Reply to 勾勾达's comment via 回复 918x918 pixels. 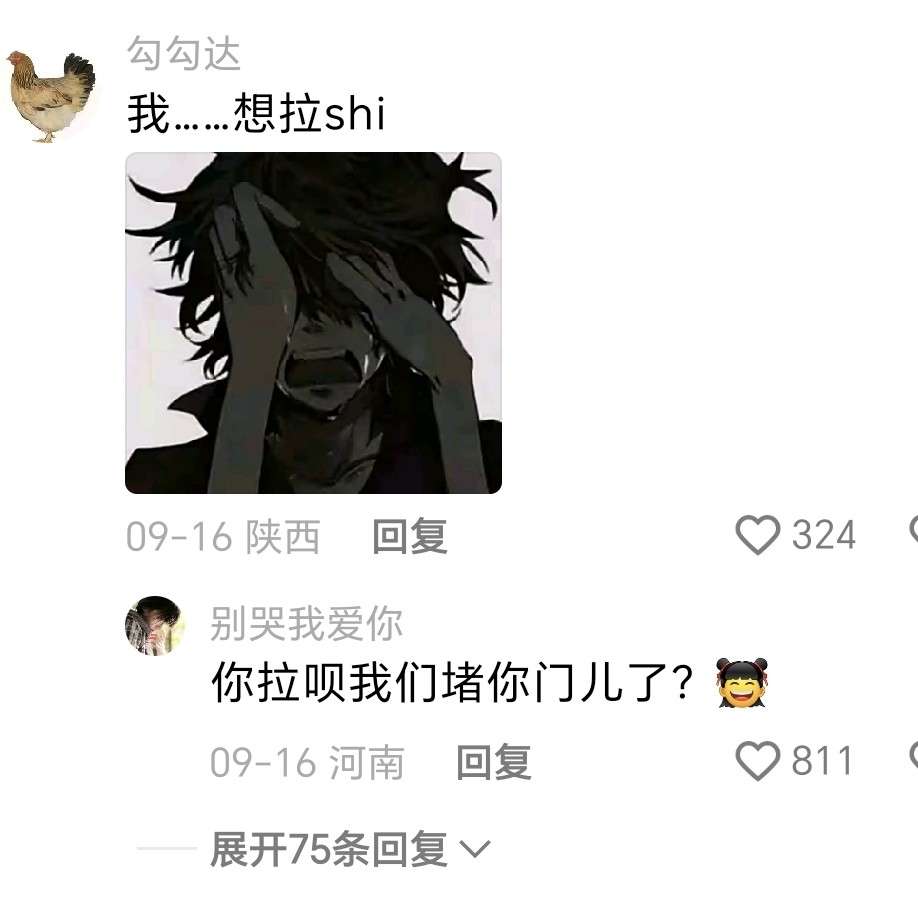pyautogui.click(x=410, y=536)
